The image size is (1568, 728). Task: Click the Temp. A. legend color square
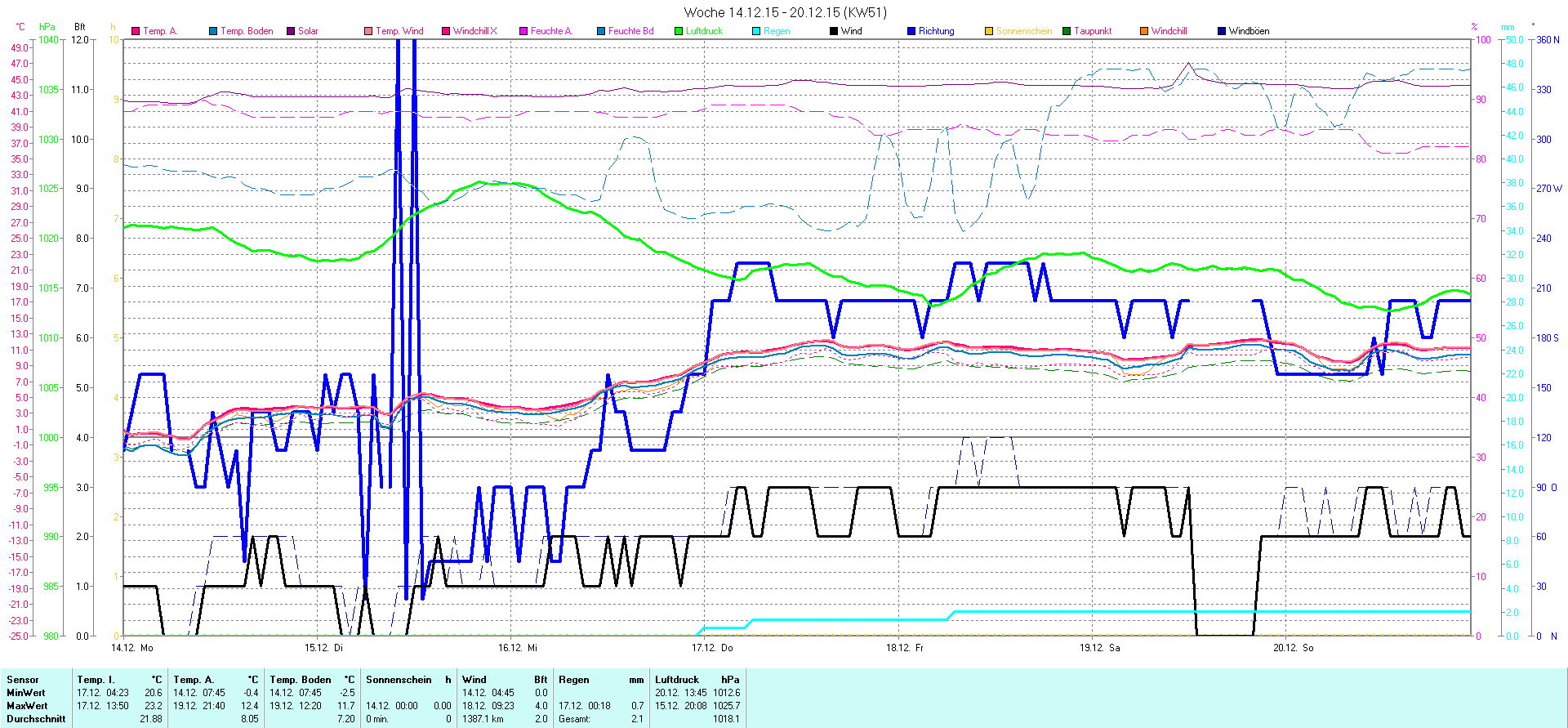136,31
